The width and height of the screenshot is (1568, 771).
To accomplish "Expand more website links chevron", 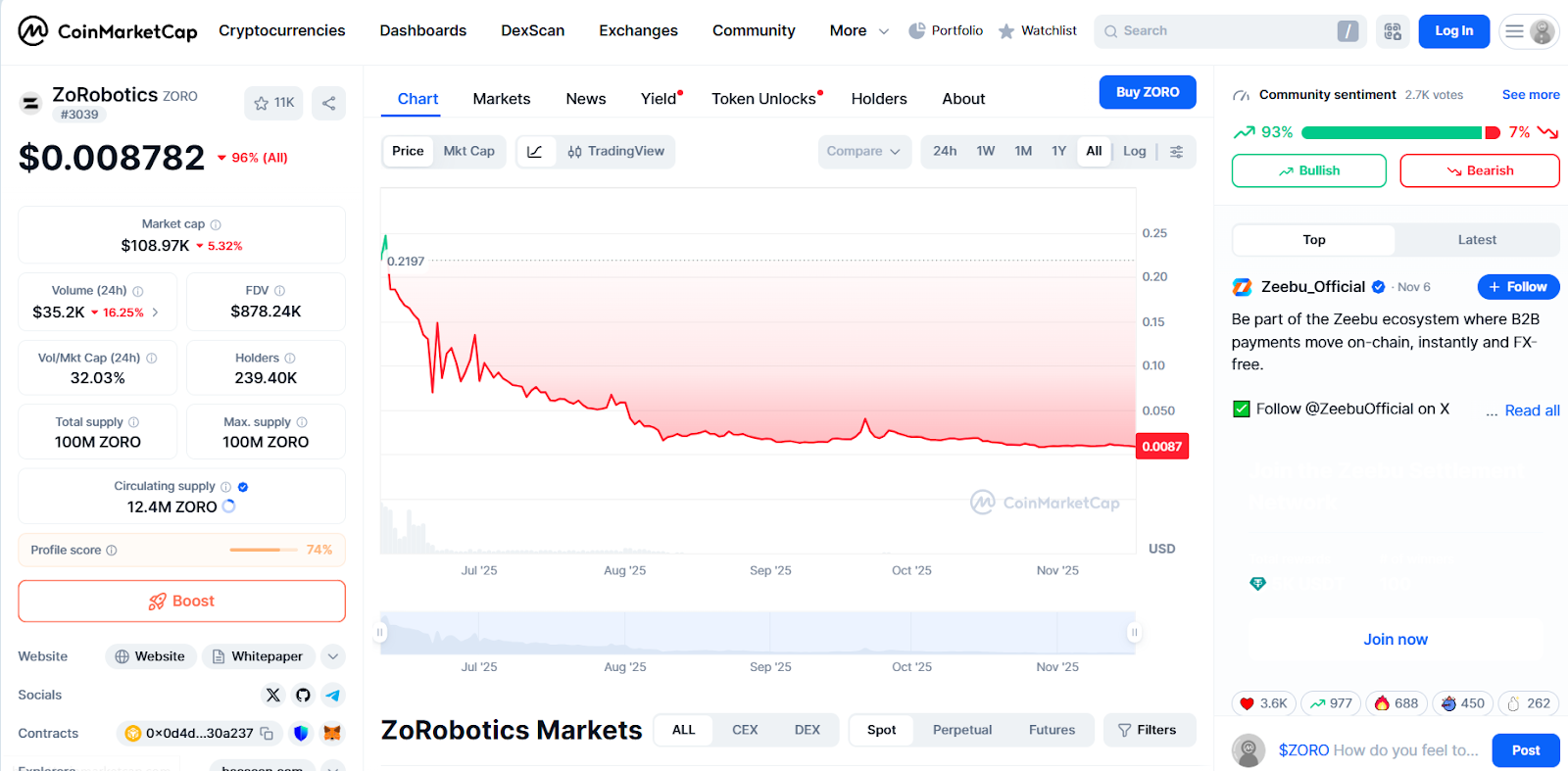I will point(333,656).
